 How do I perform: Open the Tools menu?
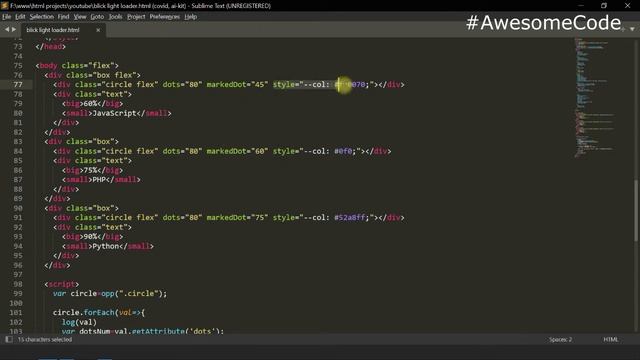(x=116, y=17)
